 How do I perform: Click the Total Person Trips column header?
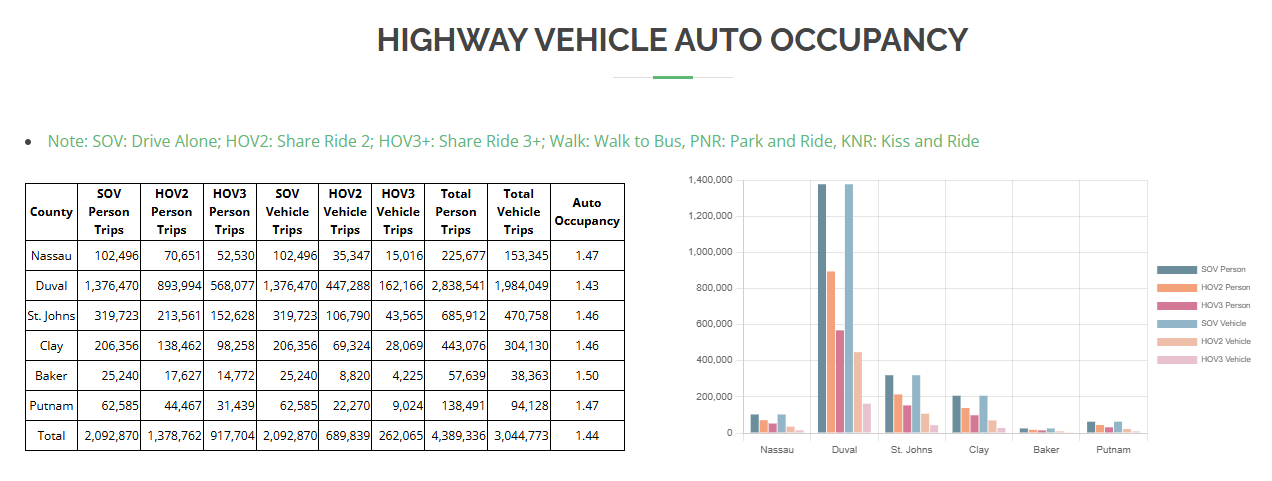(456, 212)
